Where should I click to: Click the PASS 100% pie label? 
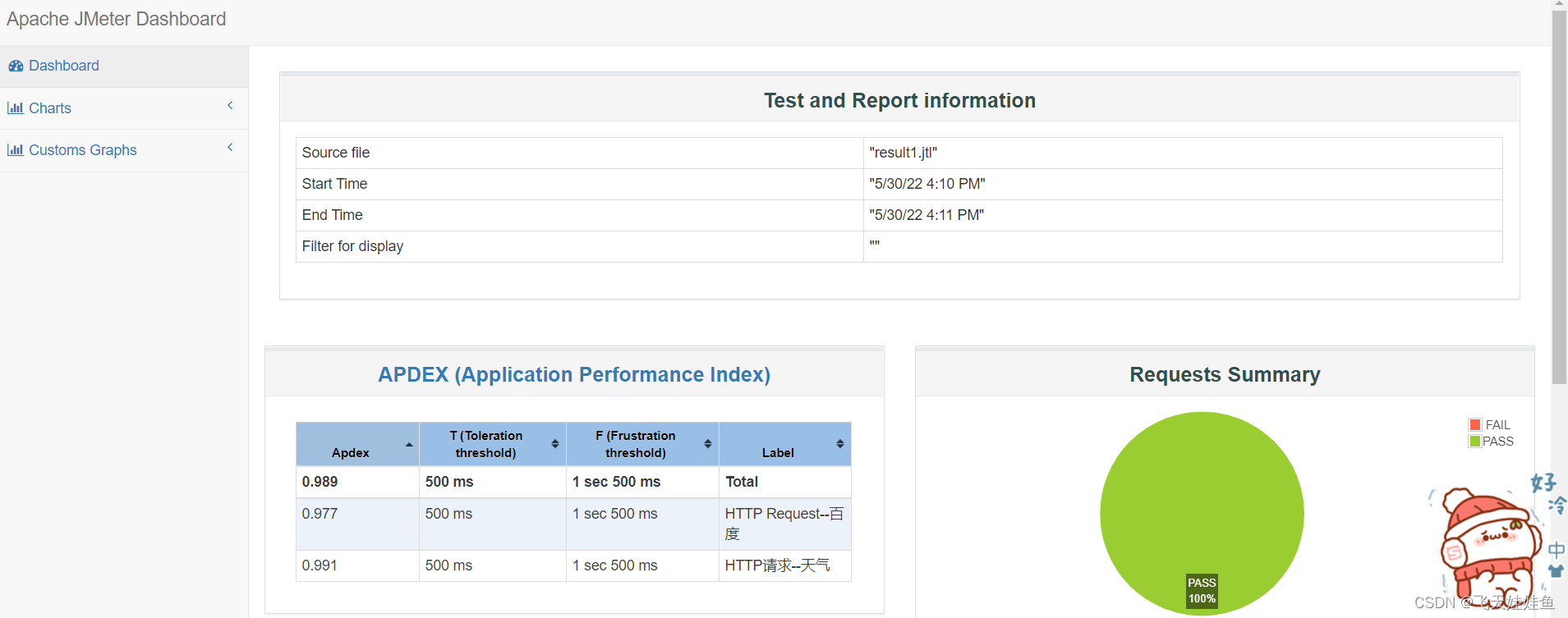[1202, 591]
